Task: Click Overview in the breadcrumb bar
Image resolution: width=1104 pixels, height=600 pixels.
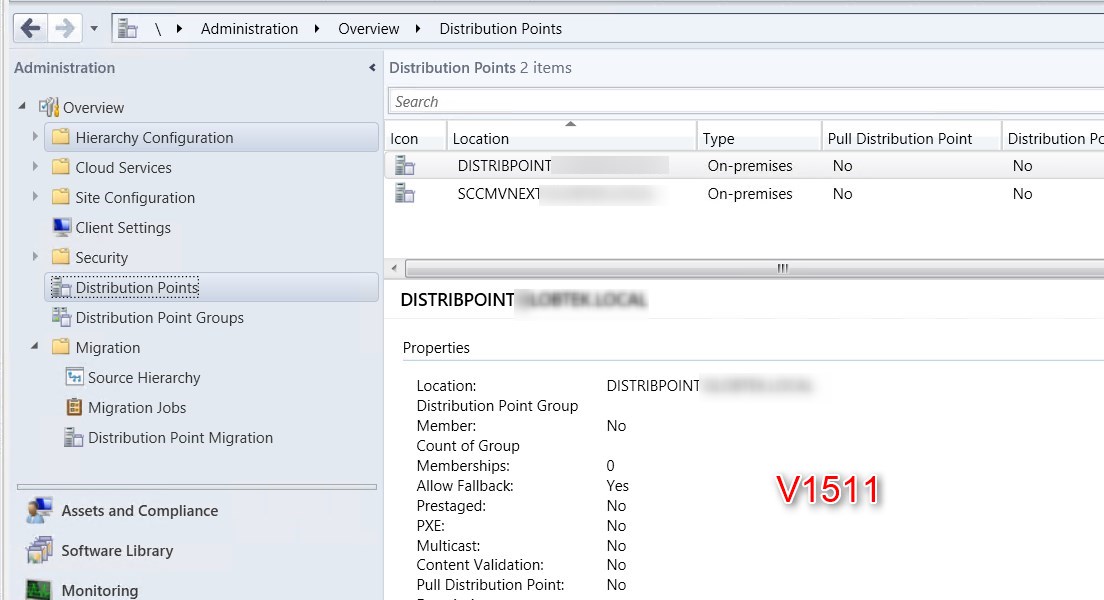Action: tap(368, 28)
